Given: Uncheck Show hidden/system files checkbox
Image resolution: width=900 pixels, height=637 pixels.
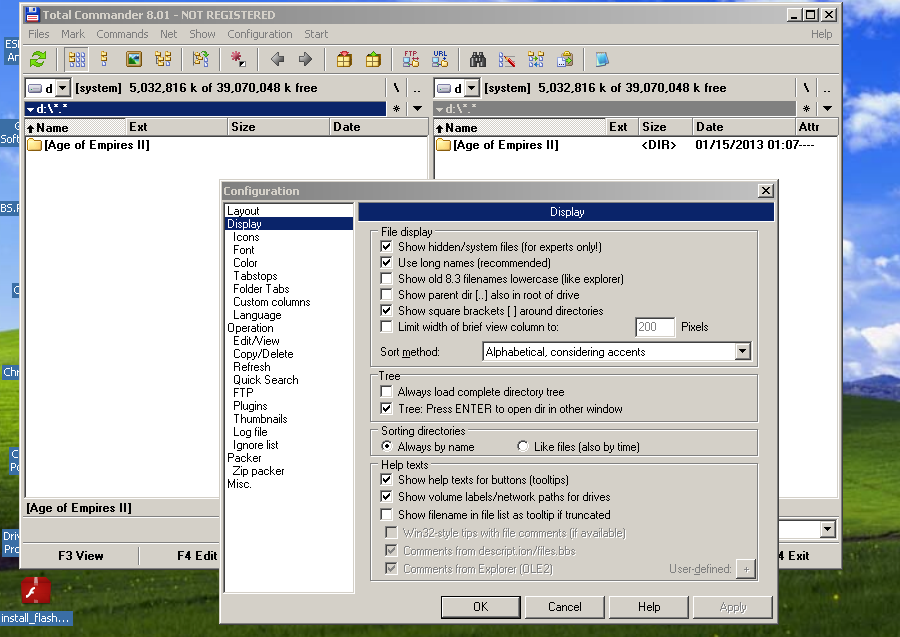Looking at the screenshot, I should [x=387, y=247].
